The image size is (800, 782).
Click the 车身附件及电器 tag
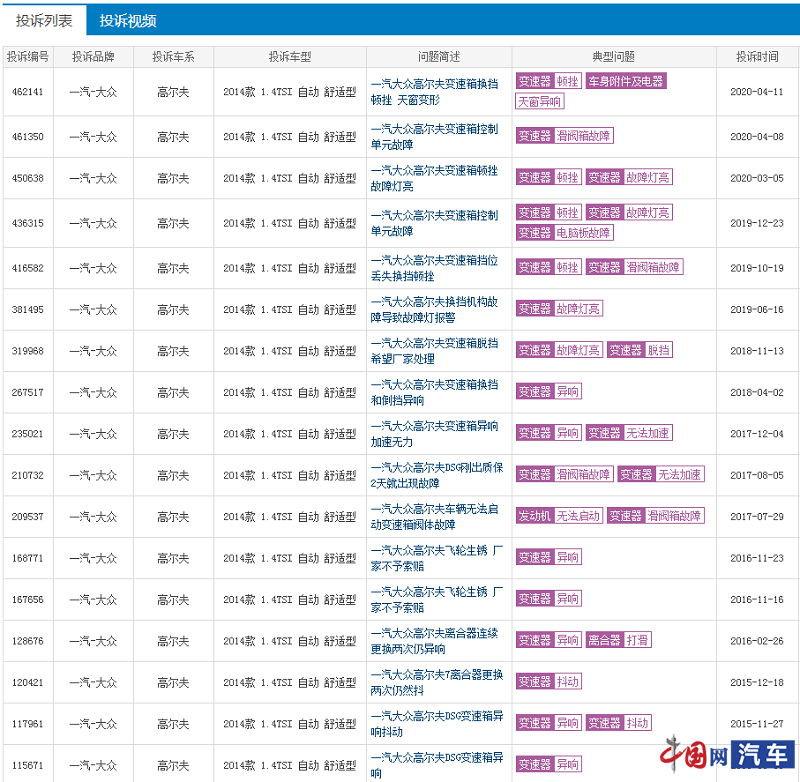pos(625,82)
